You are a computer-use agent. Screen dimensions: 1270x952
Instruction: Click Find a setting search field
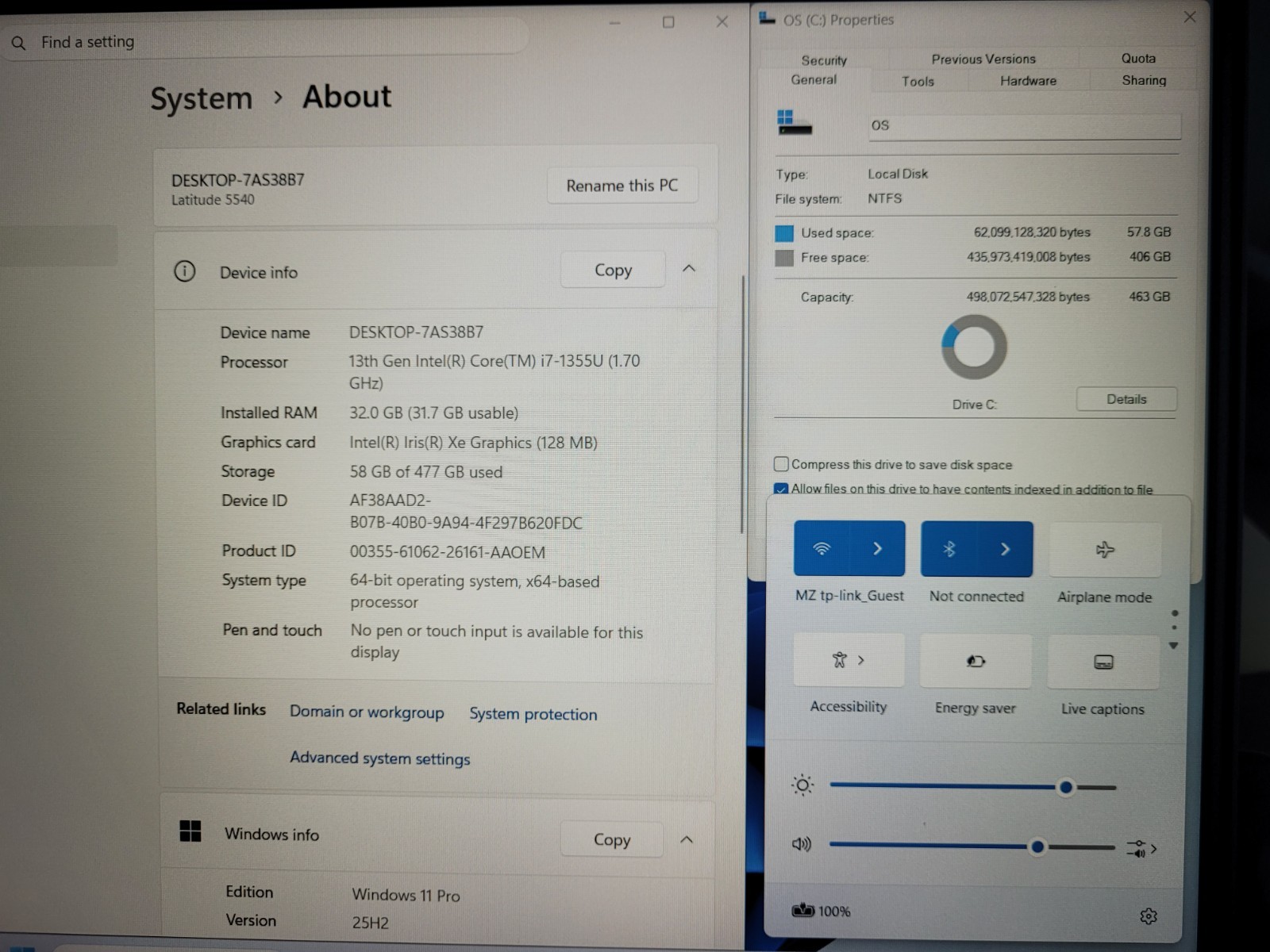point(266,41)
